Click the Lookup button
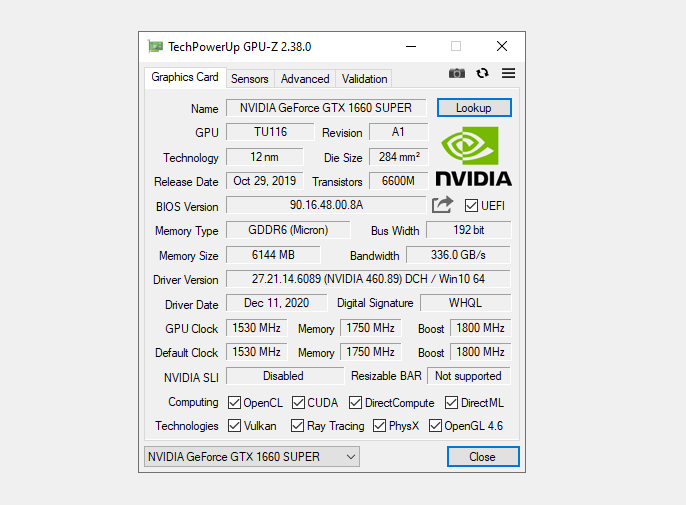The width and height of the screenshot is (686, 505). (474, 108)
